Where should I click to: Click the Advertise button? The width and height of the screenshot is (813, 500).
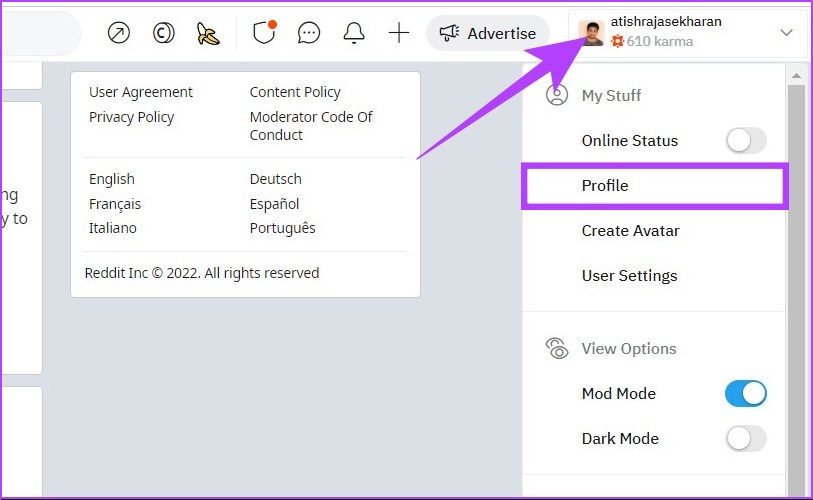click(x=487, y=33)
